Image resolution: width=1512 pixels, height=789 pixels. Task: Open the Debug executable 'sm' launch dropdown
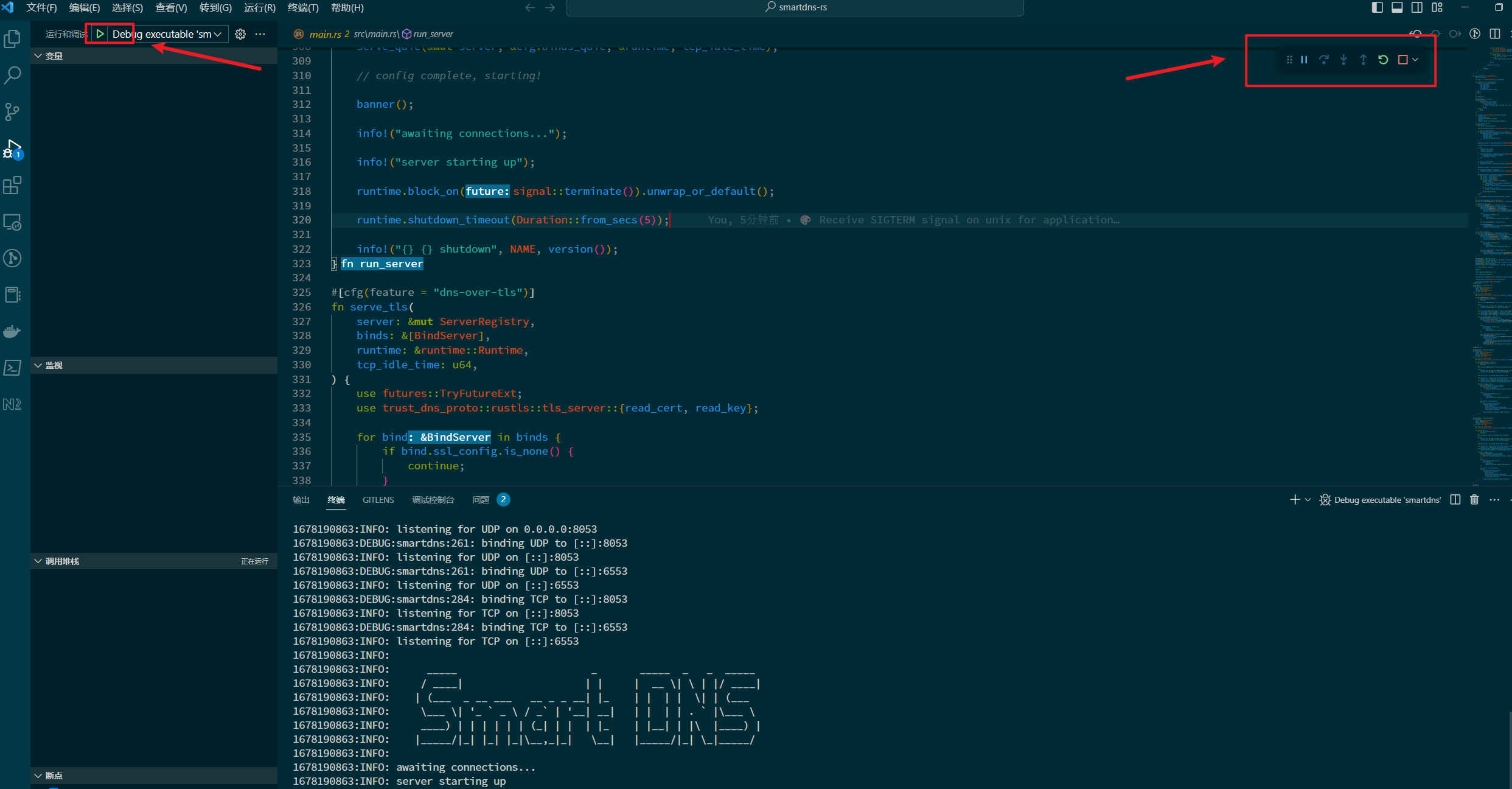click(x=217, y=33)
